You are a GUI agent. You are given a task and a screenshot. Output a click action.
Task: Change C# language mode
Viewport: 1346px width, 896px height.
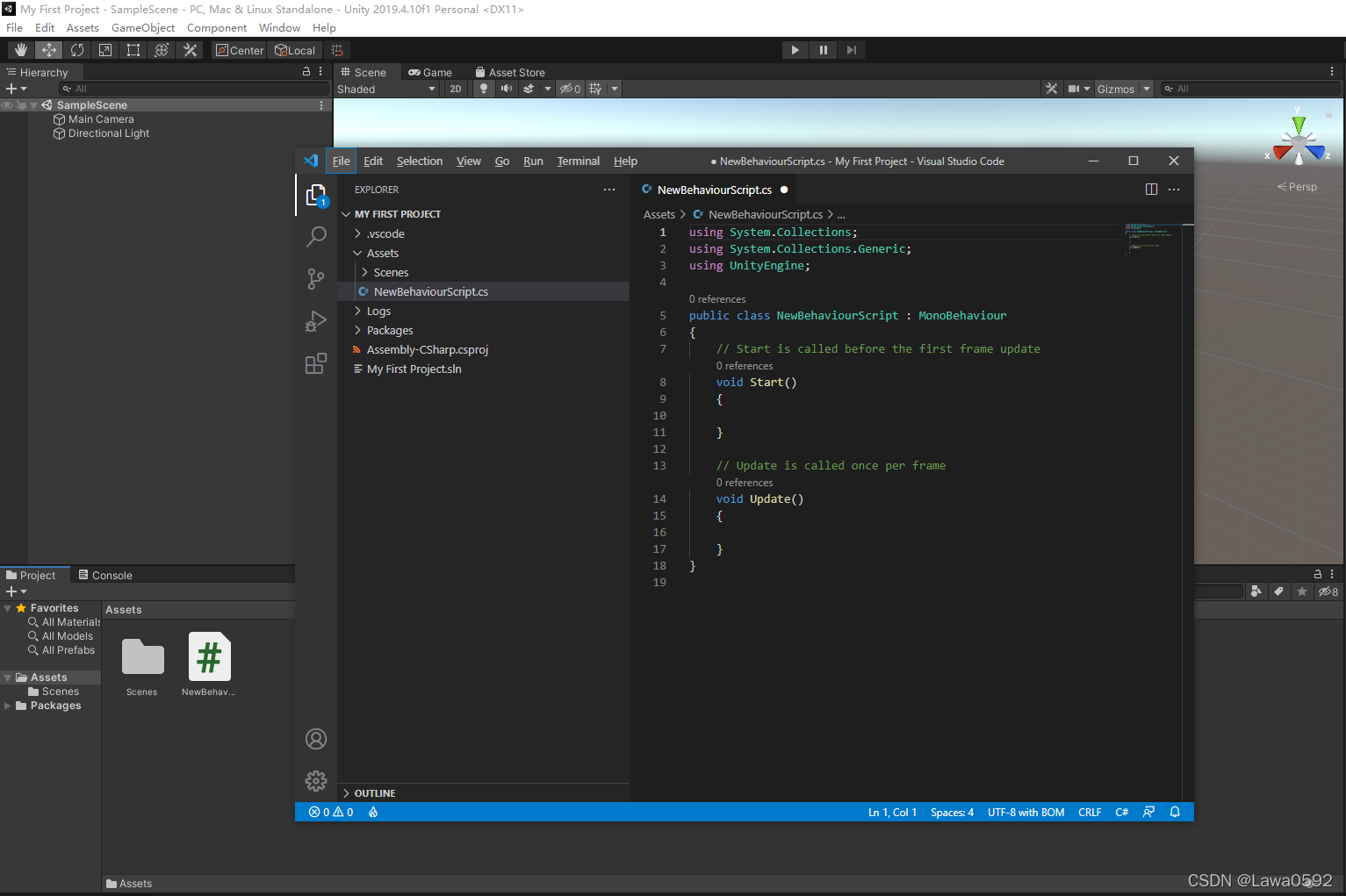pos(1121,813)
